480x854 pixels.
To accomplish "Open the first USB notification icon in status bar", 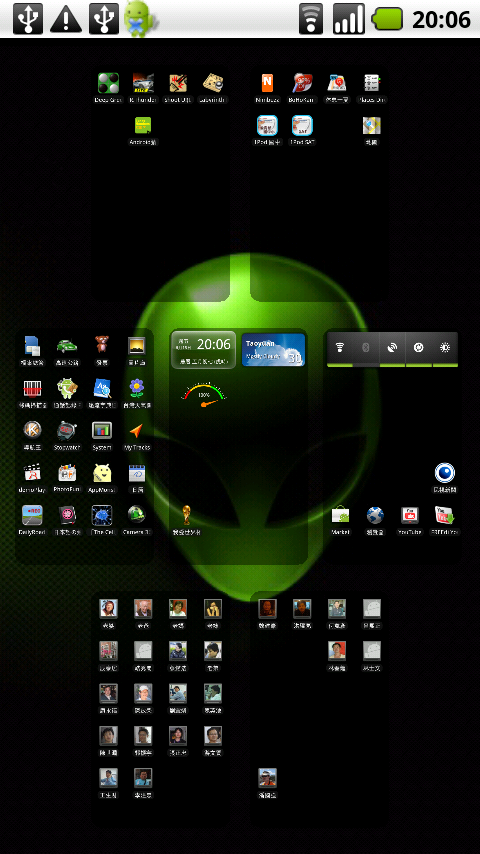I will 28,19.
